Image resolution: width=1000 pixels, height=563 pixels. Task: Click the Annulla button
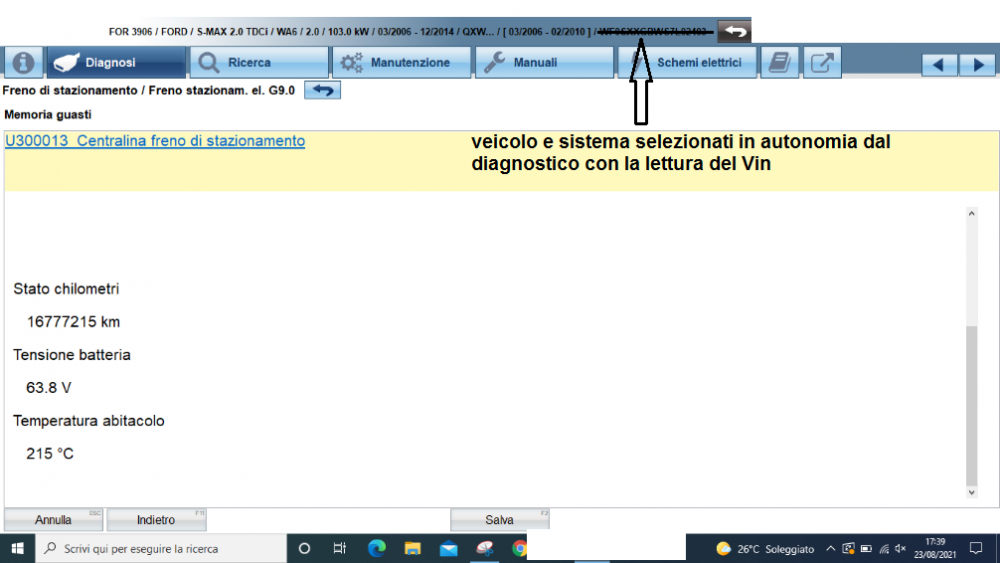(53, 520)
